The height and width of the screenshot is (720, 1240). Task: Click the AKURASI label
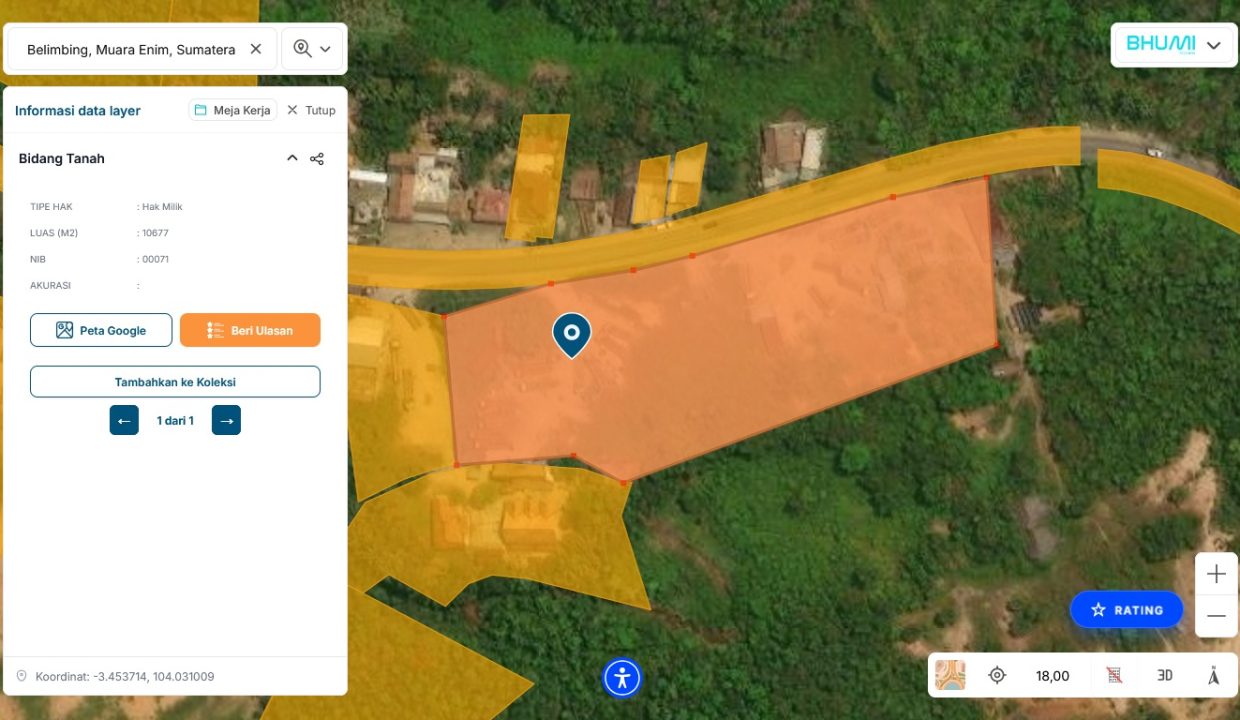[x=50, y=285]
